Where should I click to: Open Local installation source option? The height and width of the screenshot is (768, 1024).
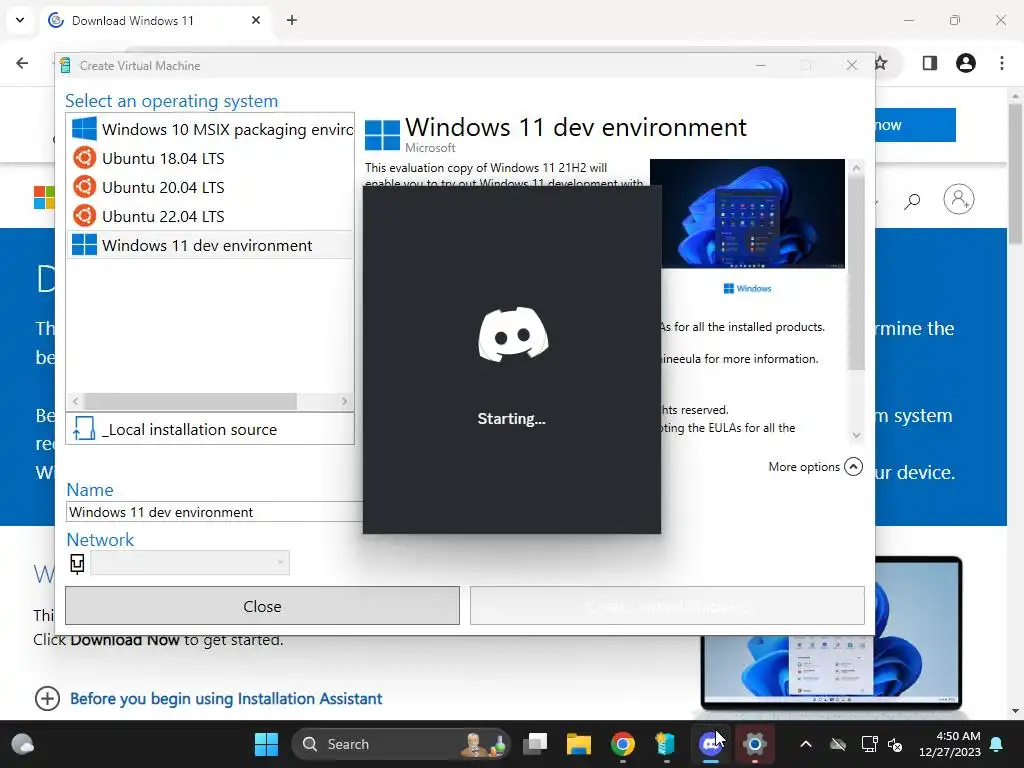tap(210, 429)
